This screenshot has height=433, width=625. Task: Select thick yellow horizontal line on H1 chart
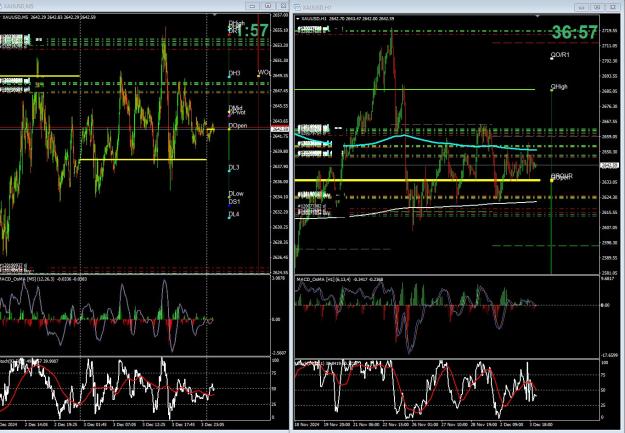pyautogui.click(x=417, y=181)
